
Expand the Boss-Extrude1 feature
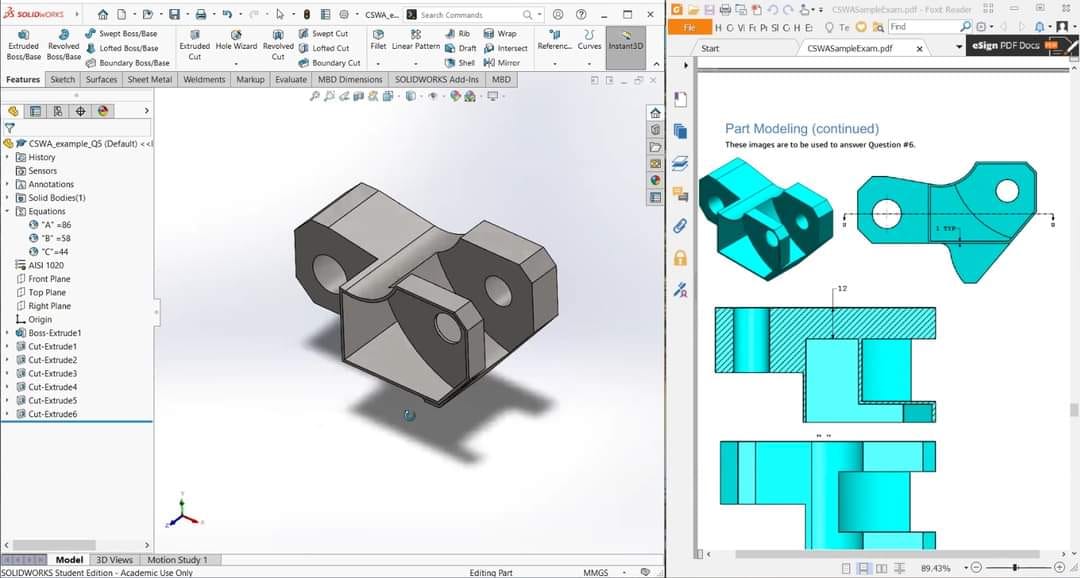(8, 333)
